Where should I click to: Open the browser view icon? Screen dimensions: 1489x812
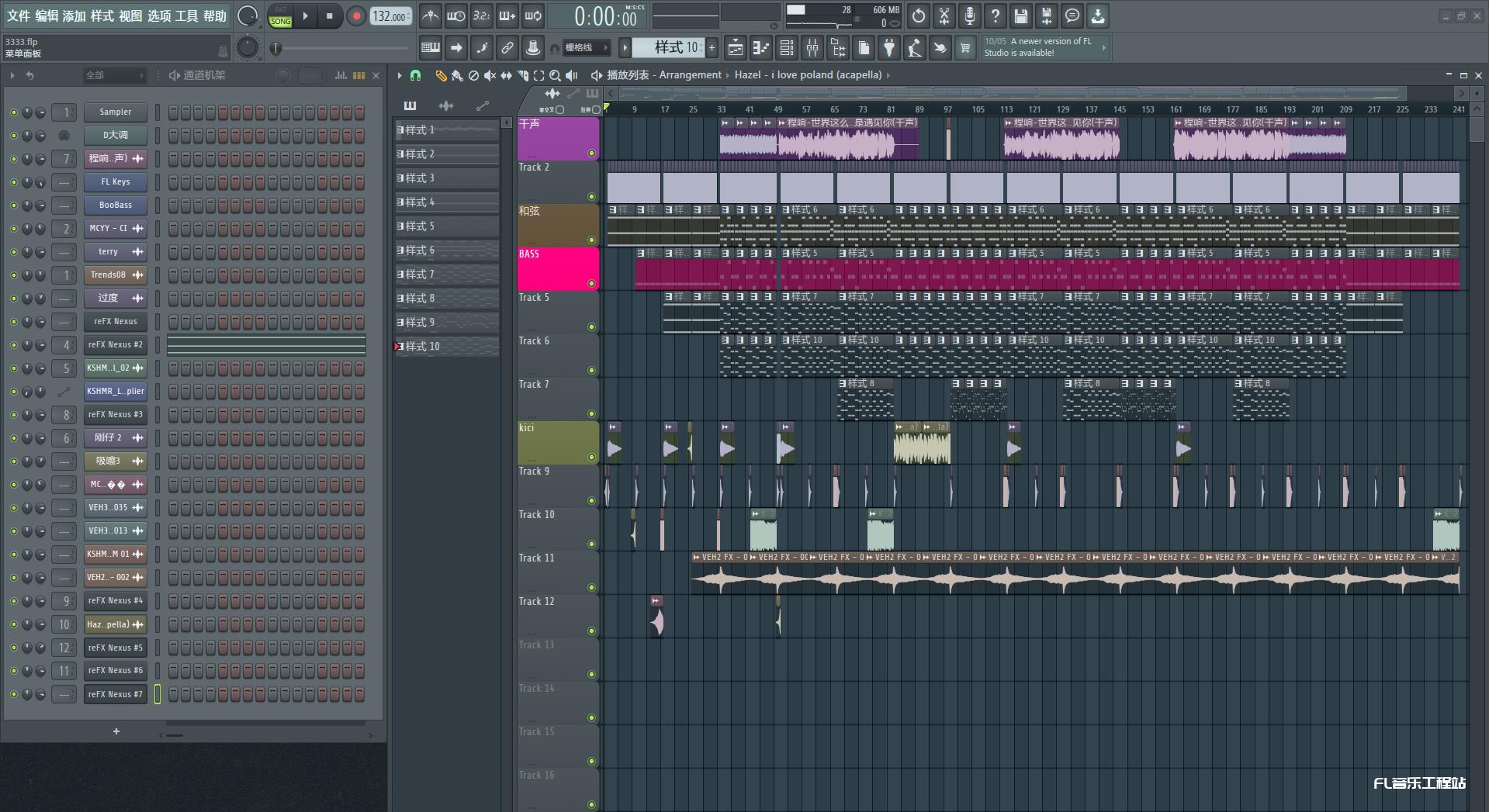(x=838, y=48)
